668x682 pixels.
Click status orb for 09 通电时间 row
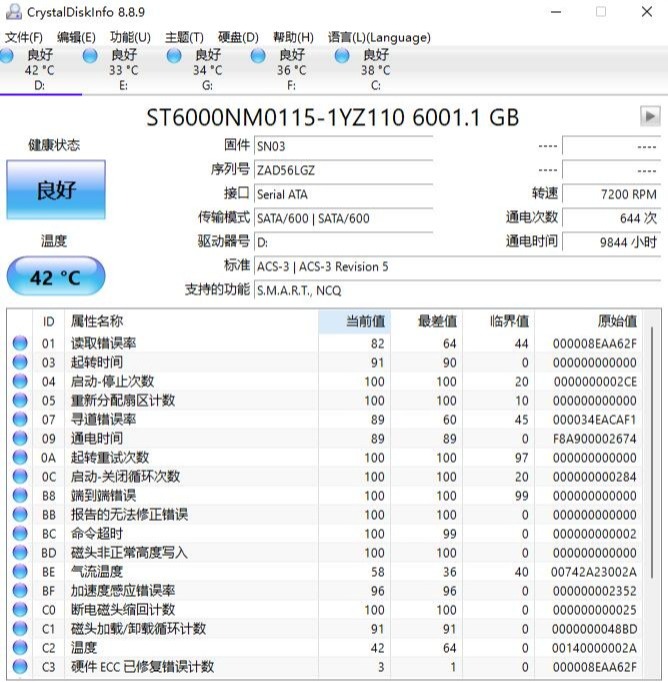[20, 438]
